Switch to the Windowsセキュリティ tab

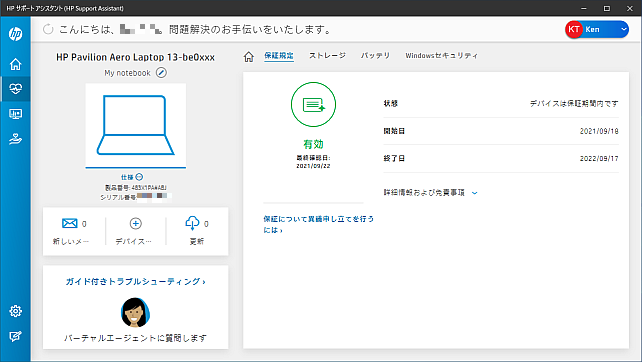(x=441, y=55)
